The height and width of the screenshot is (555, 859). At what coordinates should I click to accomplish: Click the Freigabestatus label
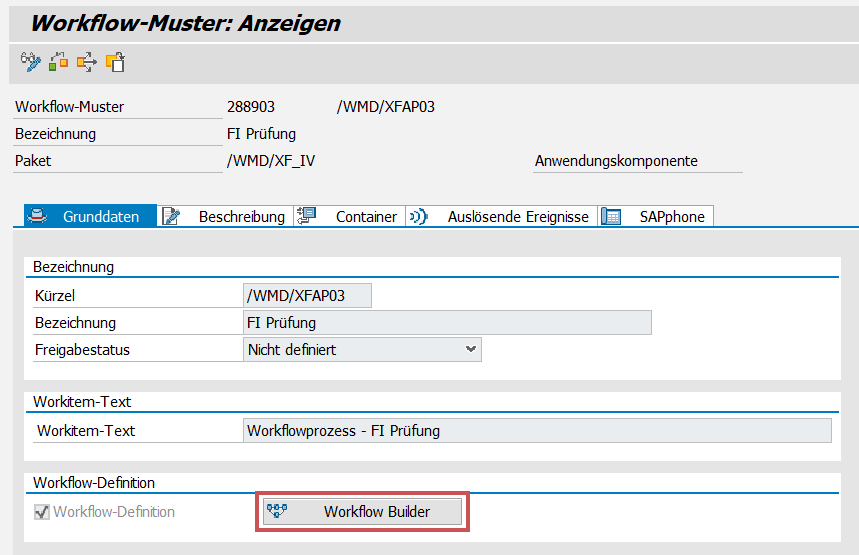[82, 350]
